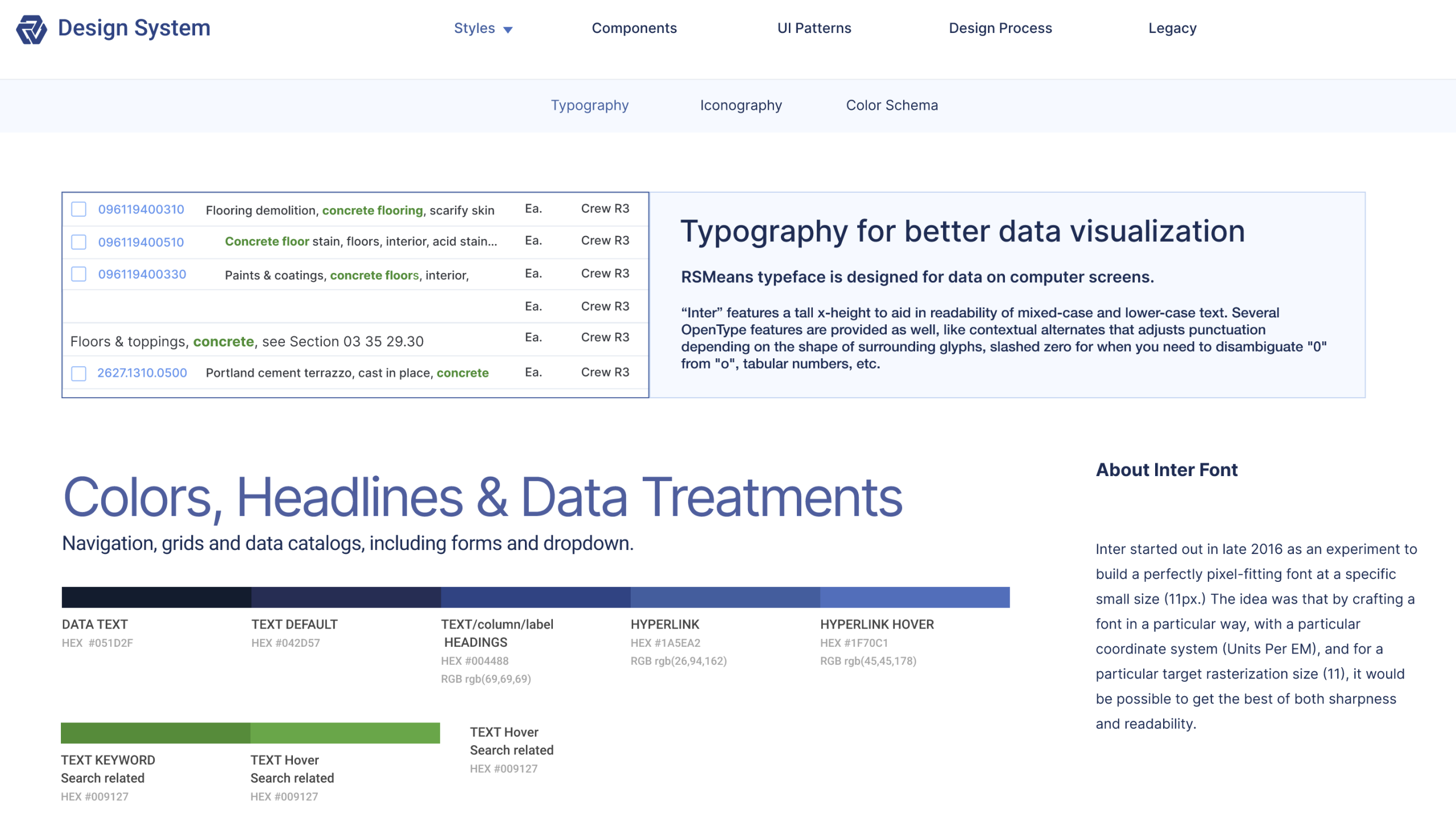Switch to the Iconography tab
Viewport: 1456px width, 835px height.
[741, 106]
